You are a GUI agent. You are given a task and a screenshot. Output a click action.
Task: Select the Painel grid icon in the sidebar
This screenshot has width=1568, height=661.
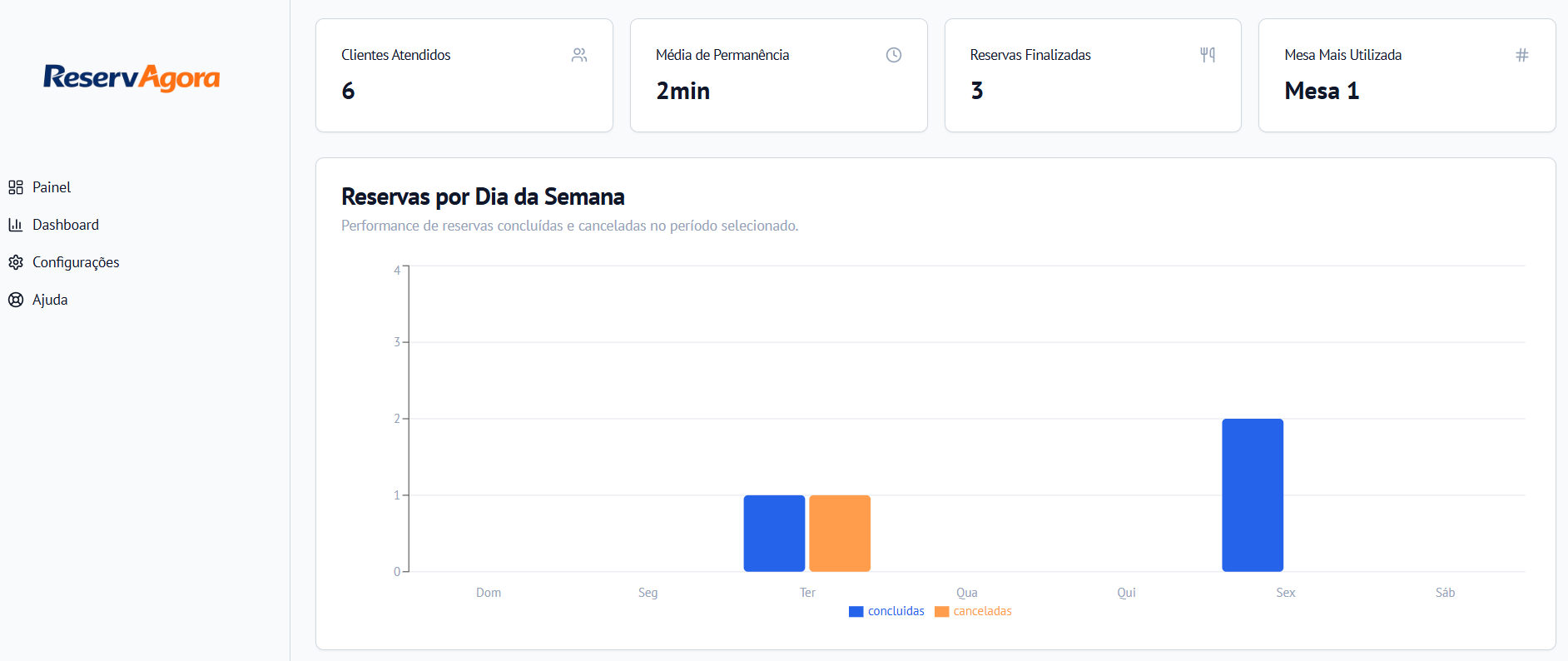click(x=15, y=187)
